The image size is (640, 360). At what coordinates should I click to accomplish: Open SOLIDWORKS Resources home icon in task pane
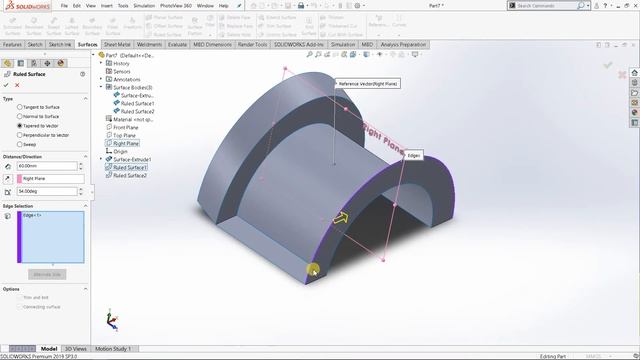(x=635, y=73)
